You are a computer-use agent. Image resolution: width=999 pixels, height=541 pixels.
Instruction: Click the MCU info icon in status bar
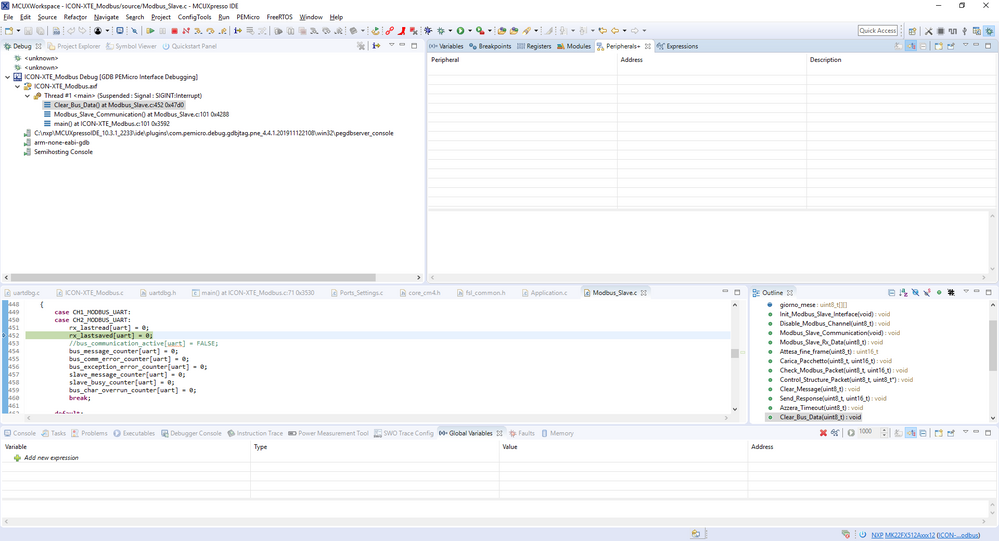863,535
